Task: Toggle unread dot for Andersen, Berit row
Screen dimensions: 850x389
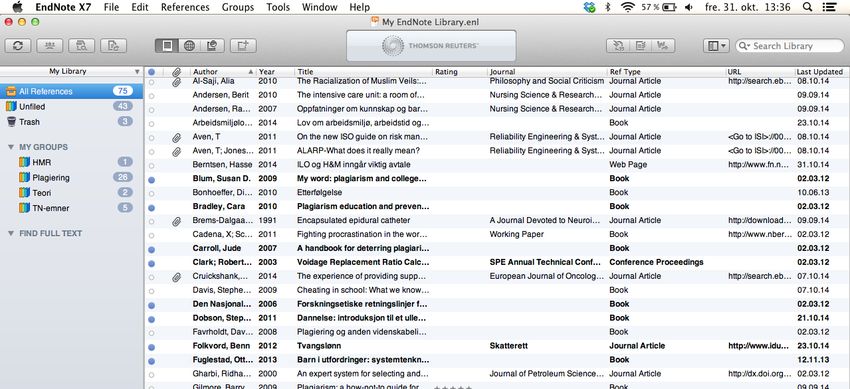Action: point(152,95)
